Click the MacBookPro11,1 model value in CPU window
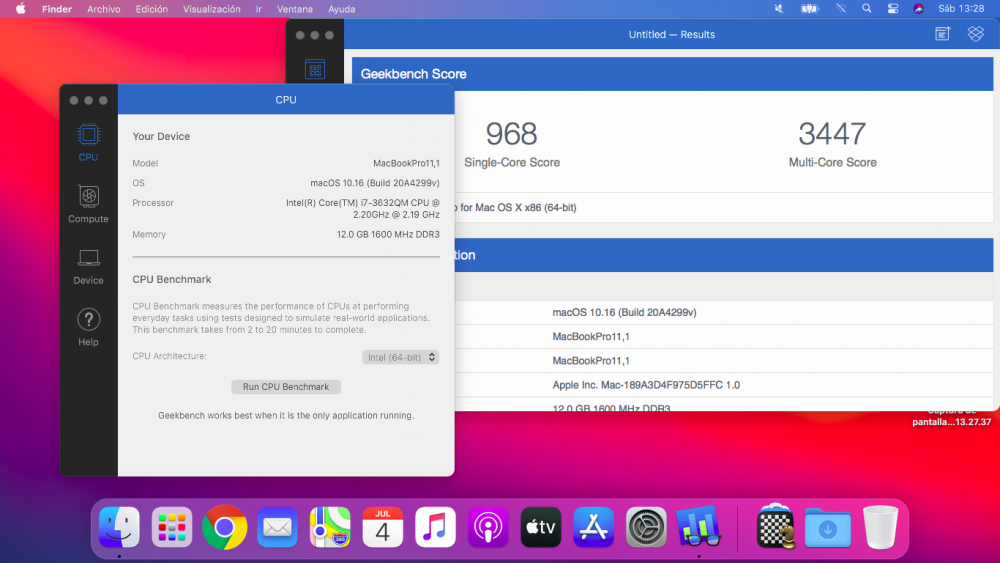This screenshot has height=563, width=1000. coord(406,163)
